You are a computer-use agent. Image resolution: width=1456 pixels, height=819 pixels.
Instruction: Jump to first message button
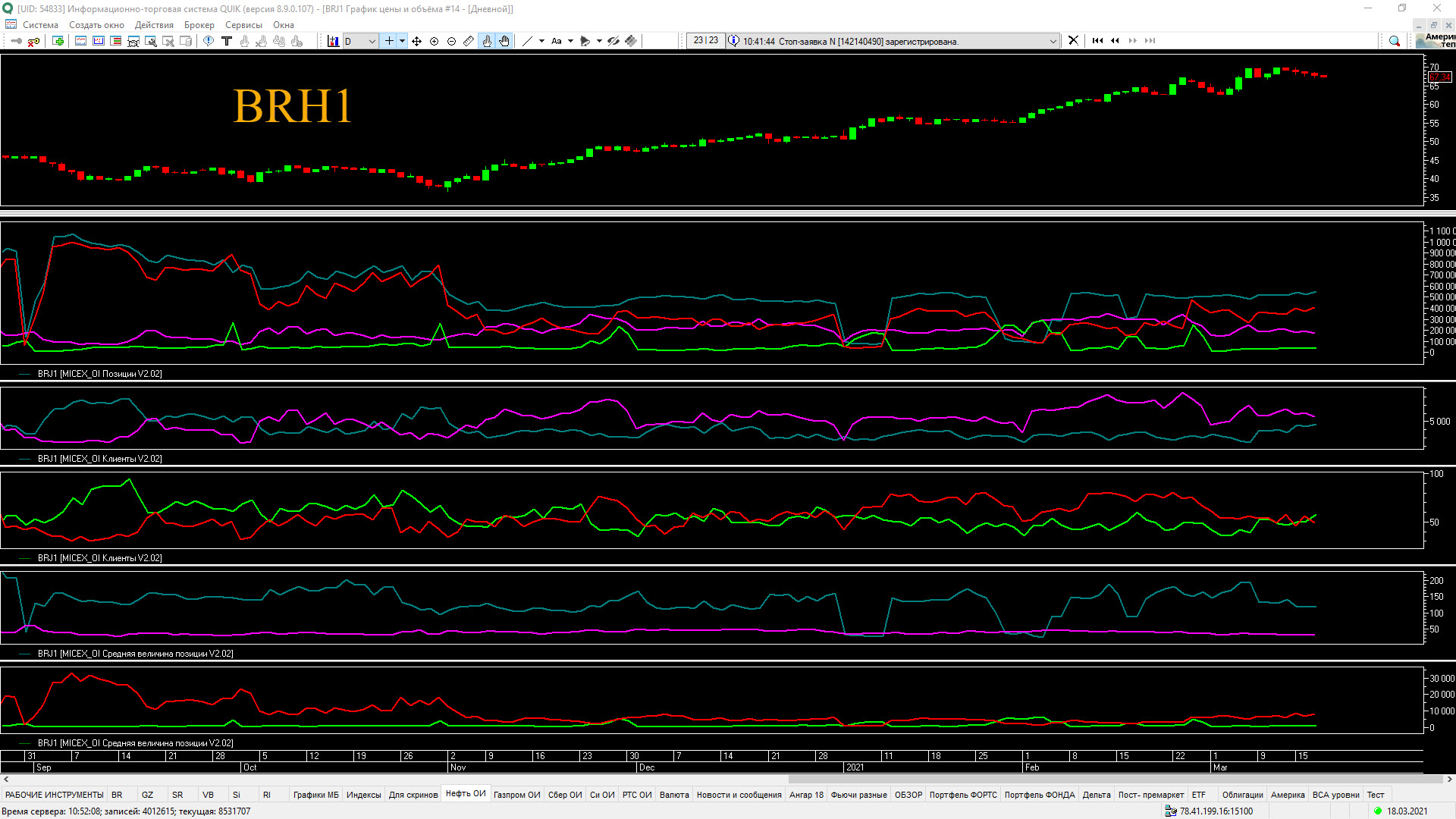(1097, 41)
